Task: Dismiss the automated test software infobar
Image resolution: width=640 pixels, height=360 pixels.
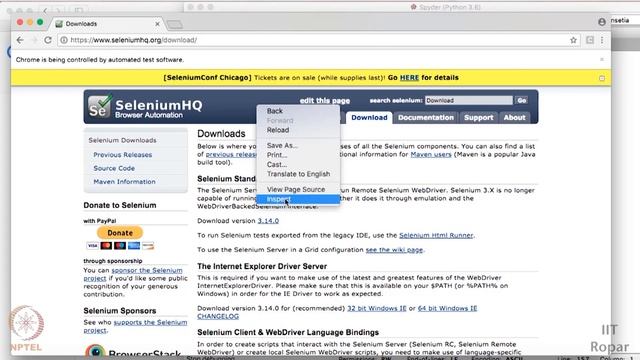Action: click(602, 60)
